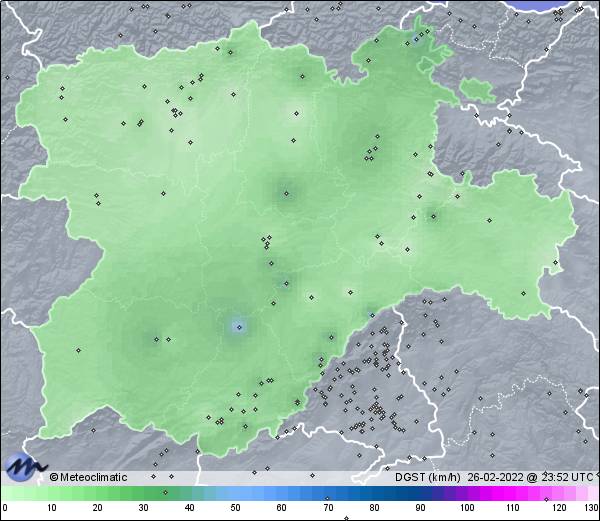Click the scale value 50 label

pos(235,508)
